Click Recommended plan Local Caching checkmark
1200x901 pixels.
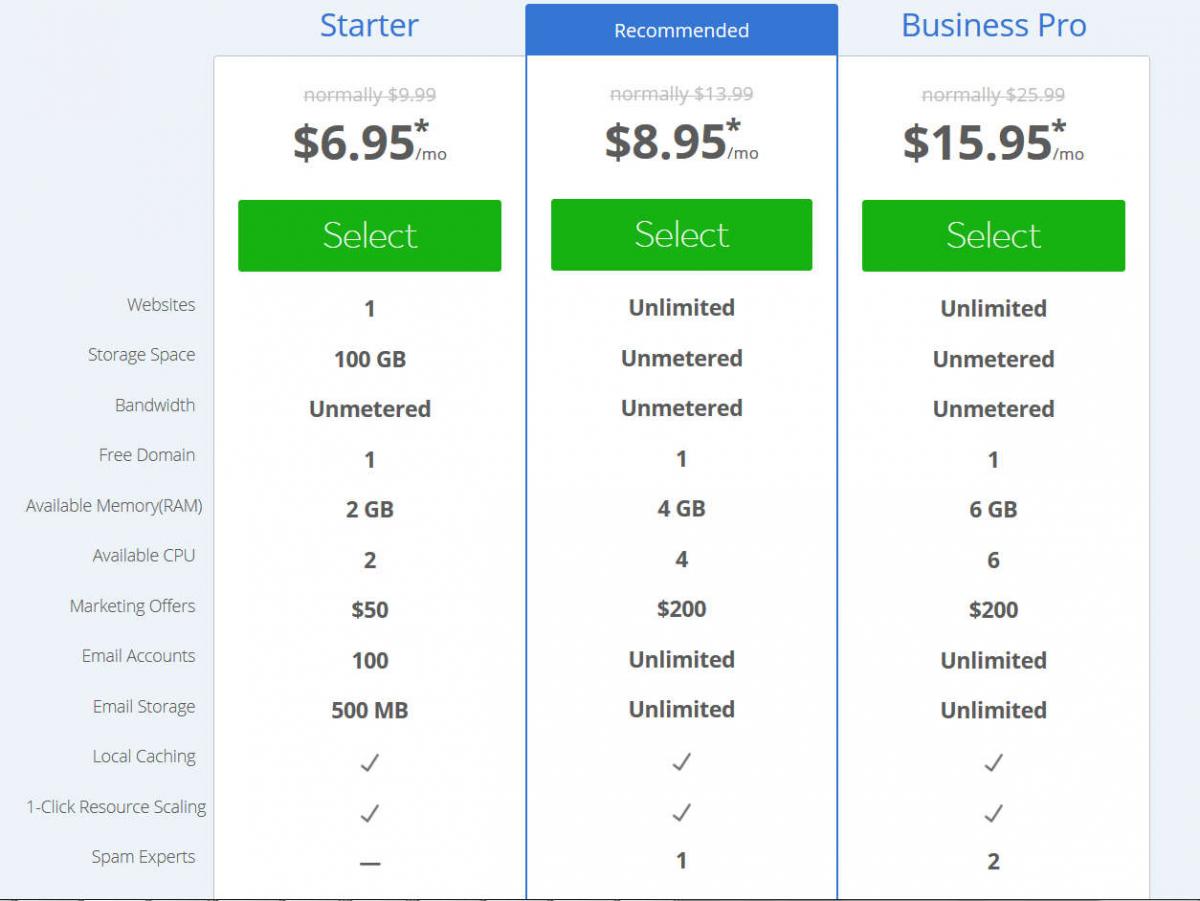[x=681, y=762]
